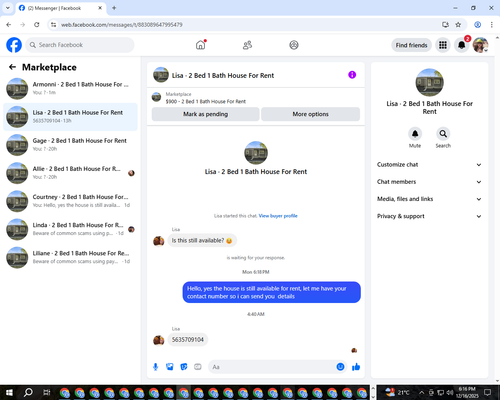Open Windows Start menu

(x=9, y=392)
